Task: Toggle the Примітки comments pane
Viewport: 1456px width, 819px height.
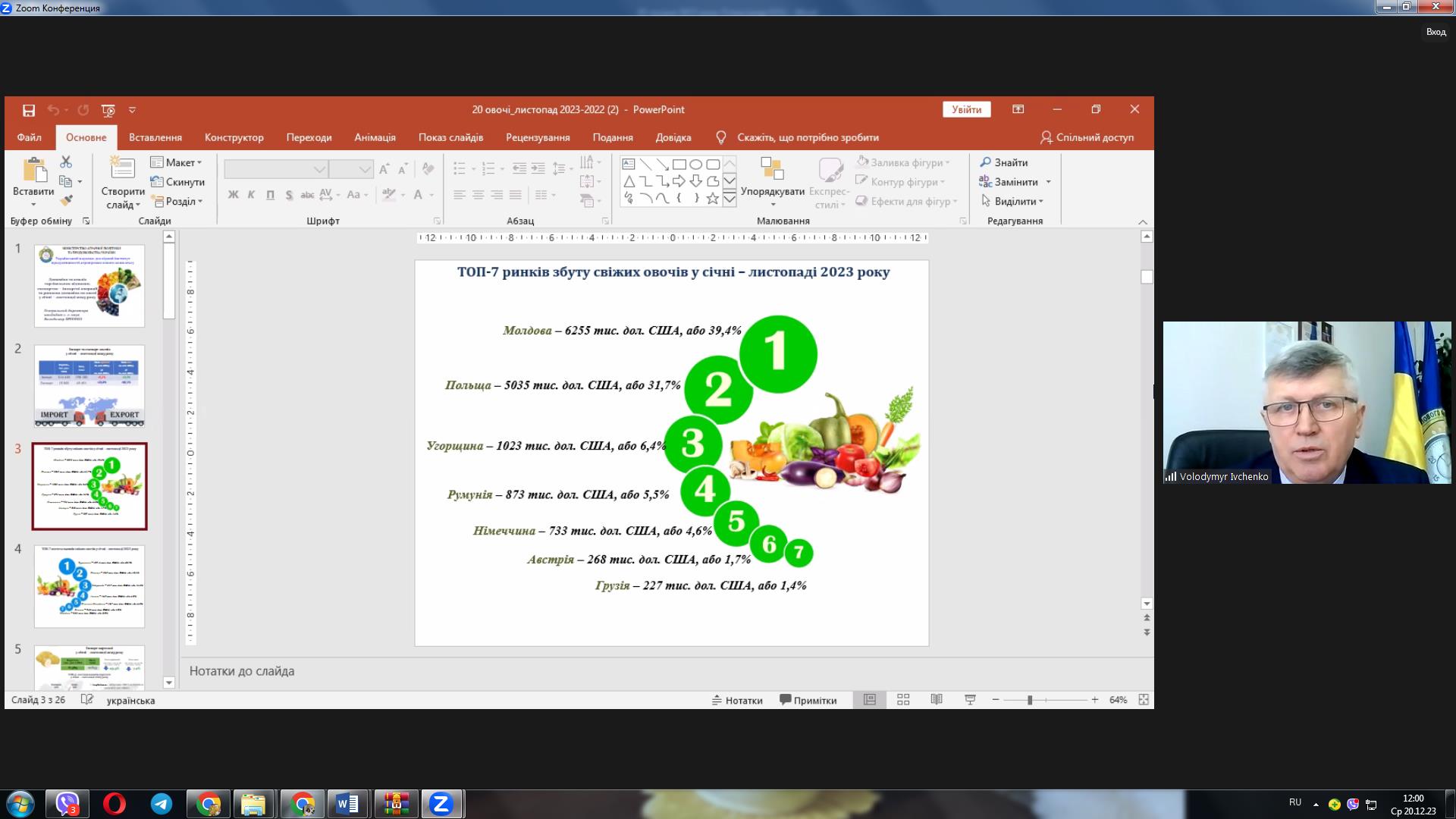Action: (808, 700)
